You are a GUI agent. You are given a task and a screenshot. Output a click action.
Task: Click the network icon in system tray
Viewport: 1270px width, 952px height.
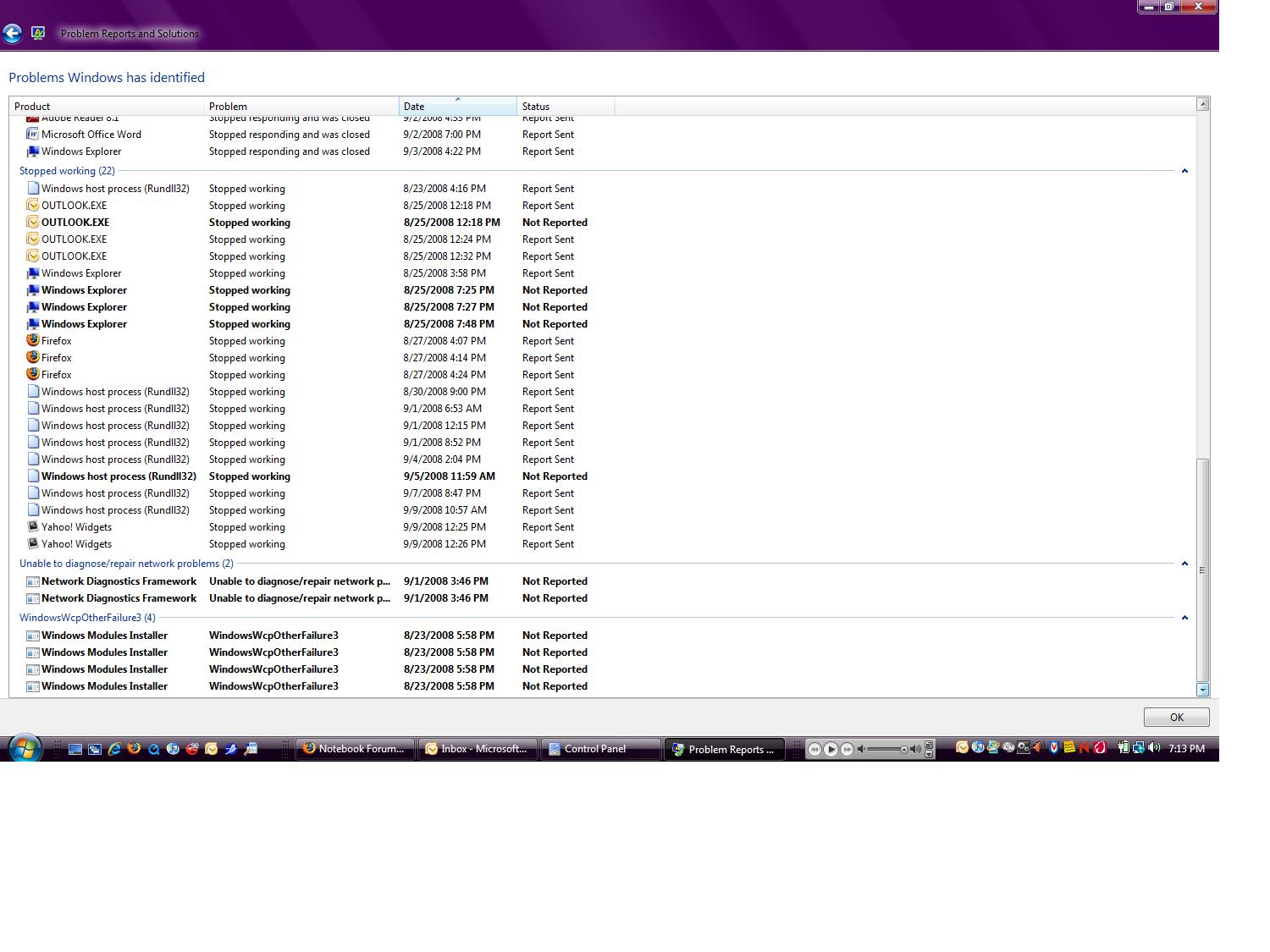tap(1139, 748)
